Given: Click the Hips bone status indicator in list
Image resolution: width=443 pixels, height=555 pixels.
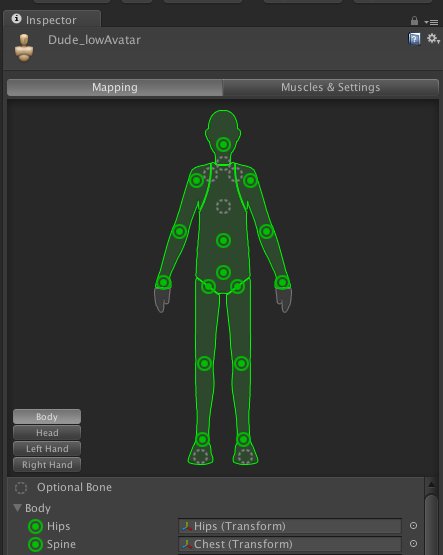Looking at the screenshot, I should click(35, 526).
